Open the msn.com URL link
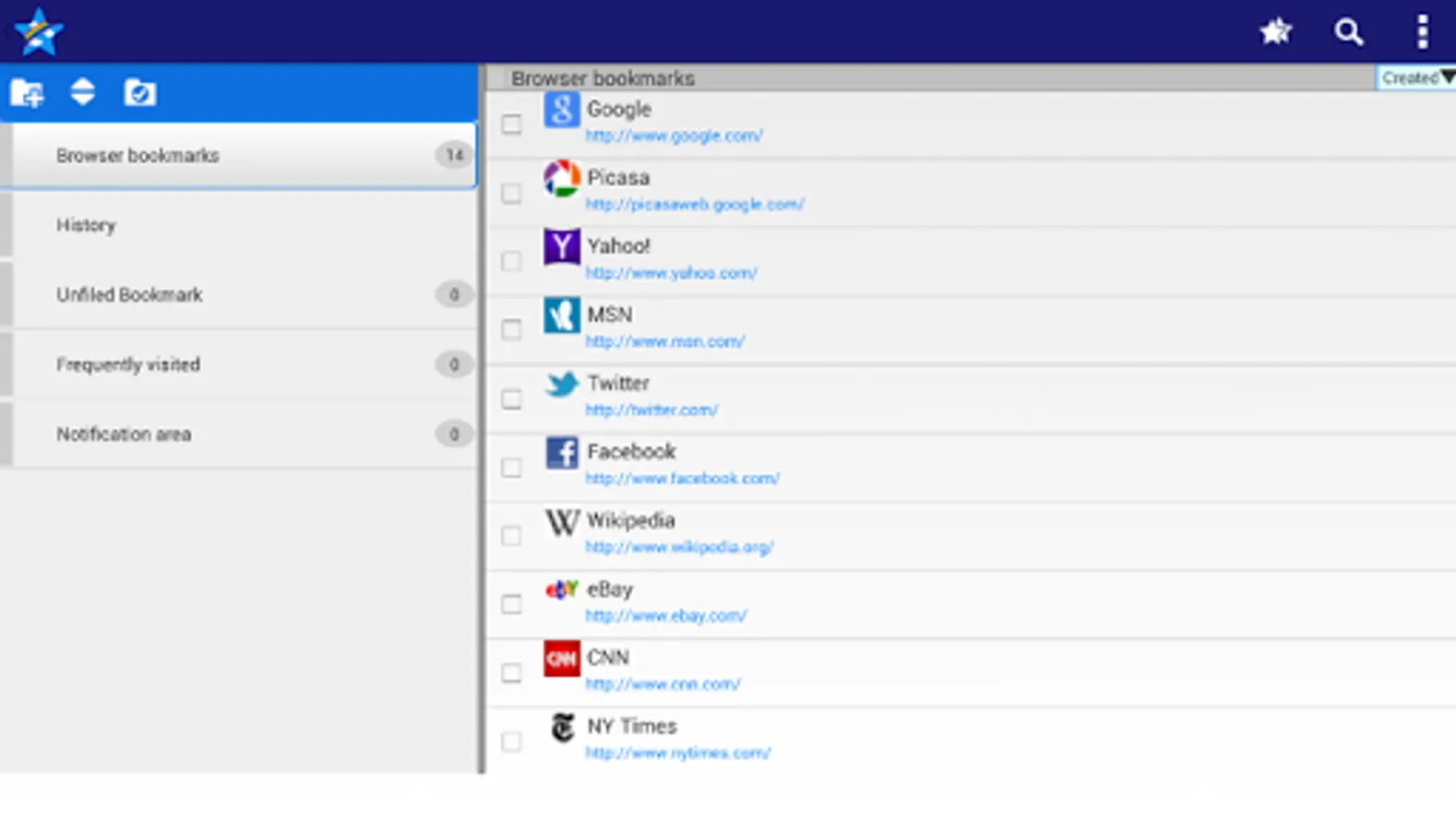This screenshot has height=830, width=1456. 665,341
